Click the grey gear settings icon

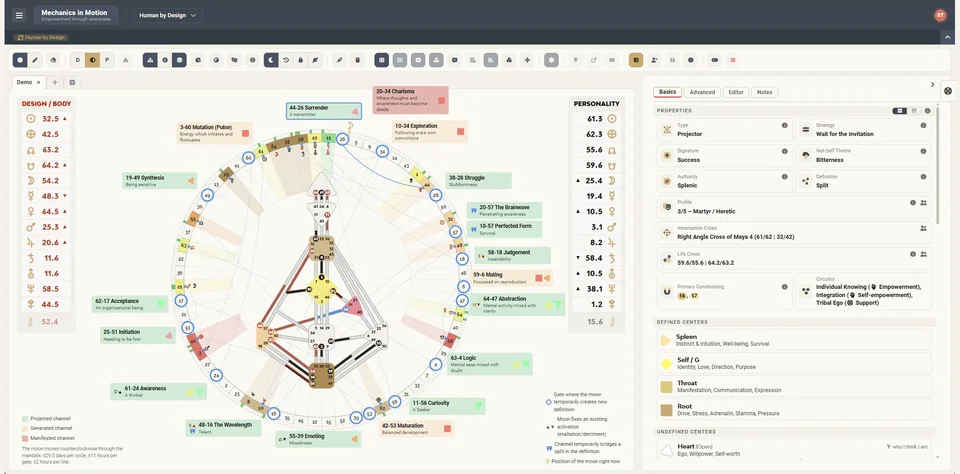[x=552, y=60]
